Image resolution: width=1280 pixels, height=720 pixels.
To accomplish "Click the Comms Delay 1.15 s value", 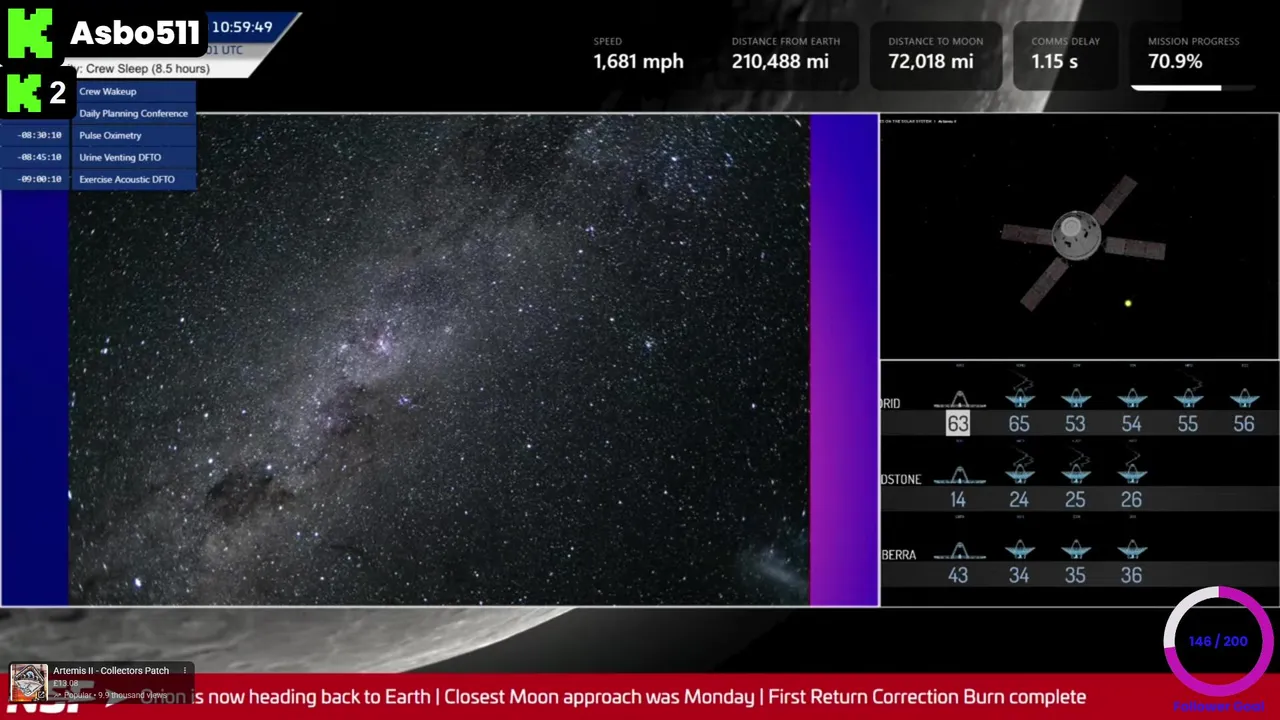I will (x=1055, y=61).
